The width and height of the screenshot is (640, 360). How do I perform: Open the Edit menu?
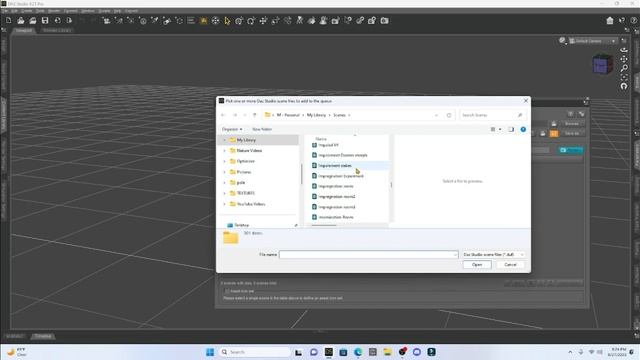pos(14,11)
